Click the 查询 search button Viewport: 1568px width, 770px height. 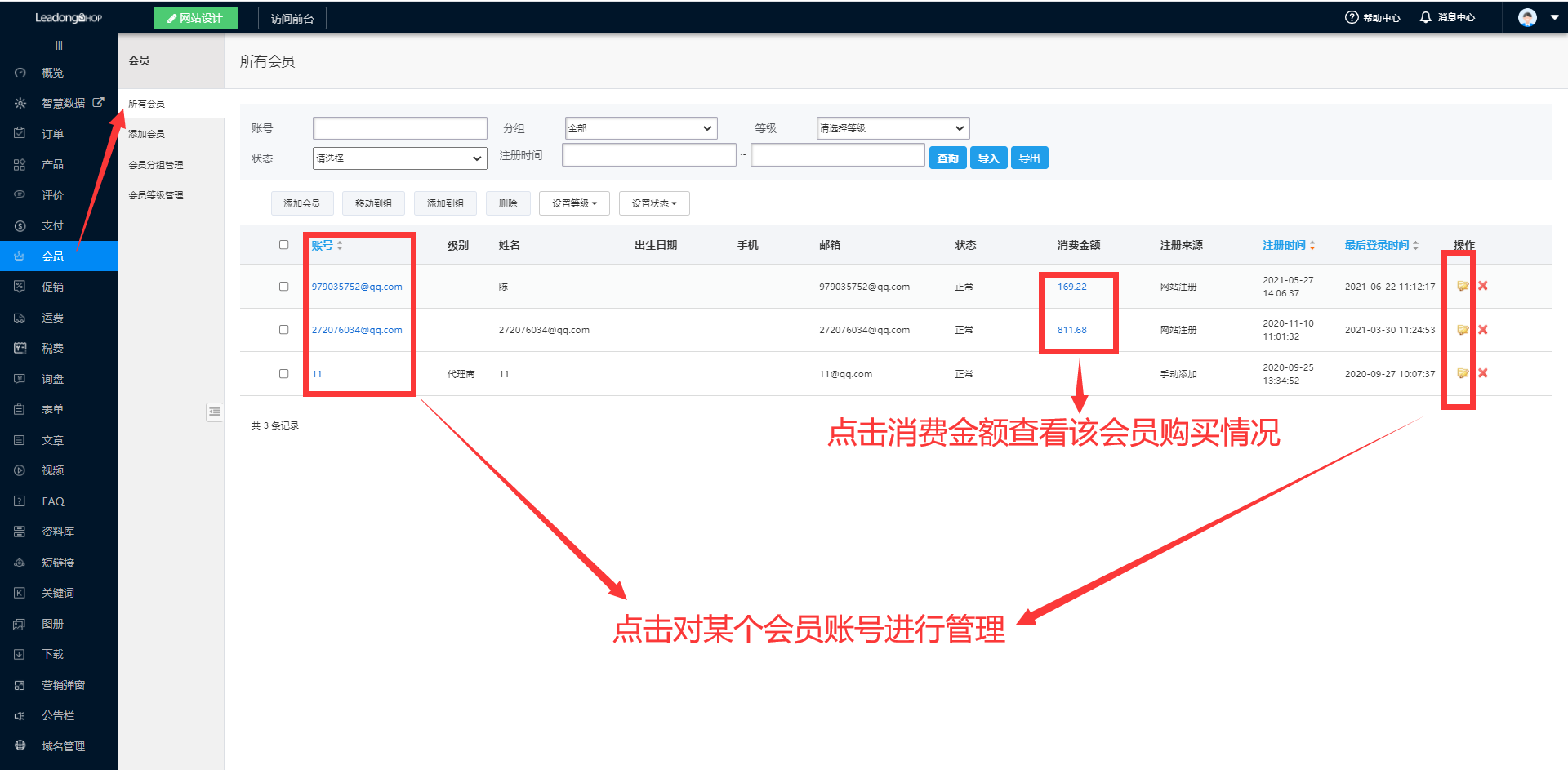point(947,157)
